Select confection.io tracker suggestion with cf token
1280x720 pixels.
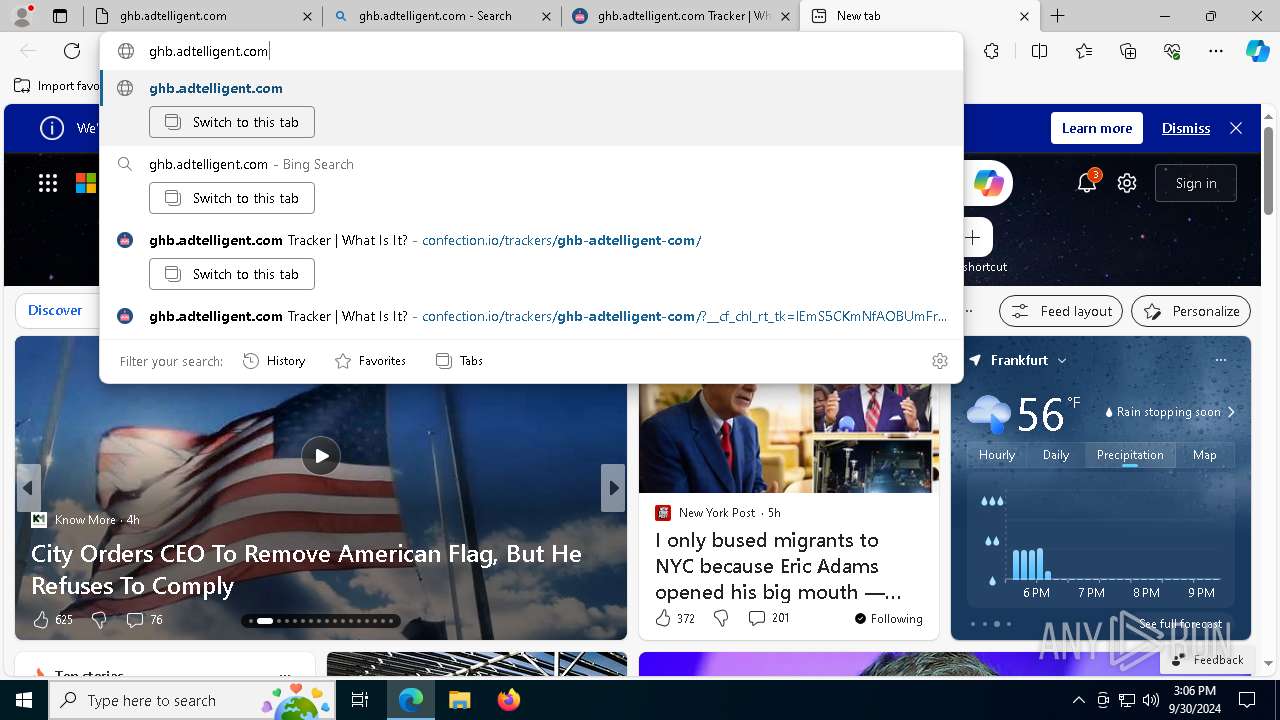[x=532, y=316]
